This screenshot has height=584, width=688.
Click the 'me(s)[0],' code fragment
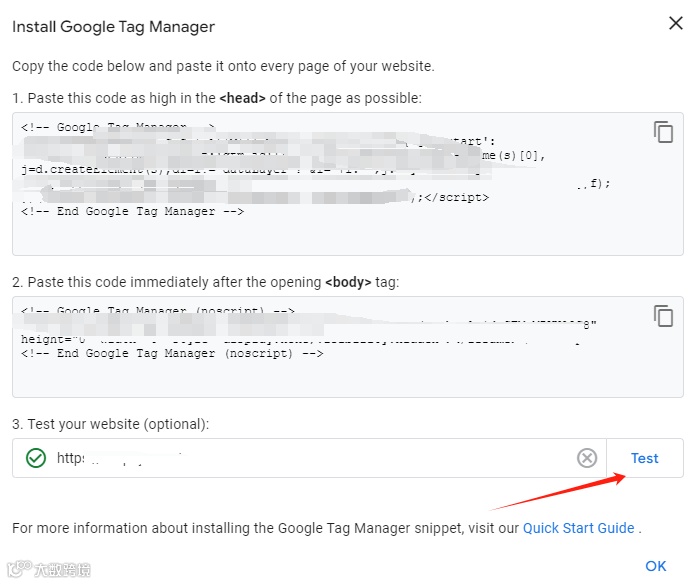pyautogui.click(x=513, y=155)
